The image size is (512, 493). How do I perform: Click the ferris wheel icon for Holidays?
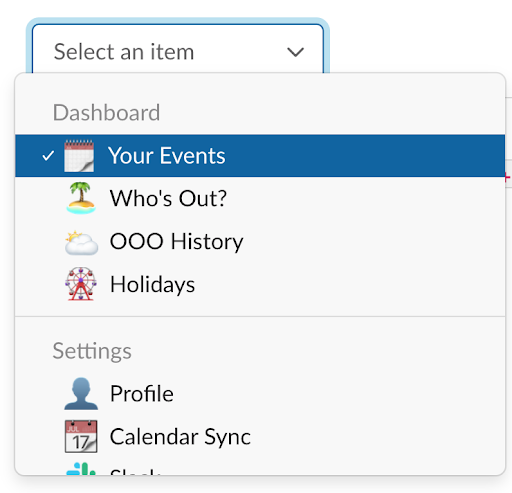tap(81, 284)
